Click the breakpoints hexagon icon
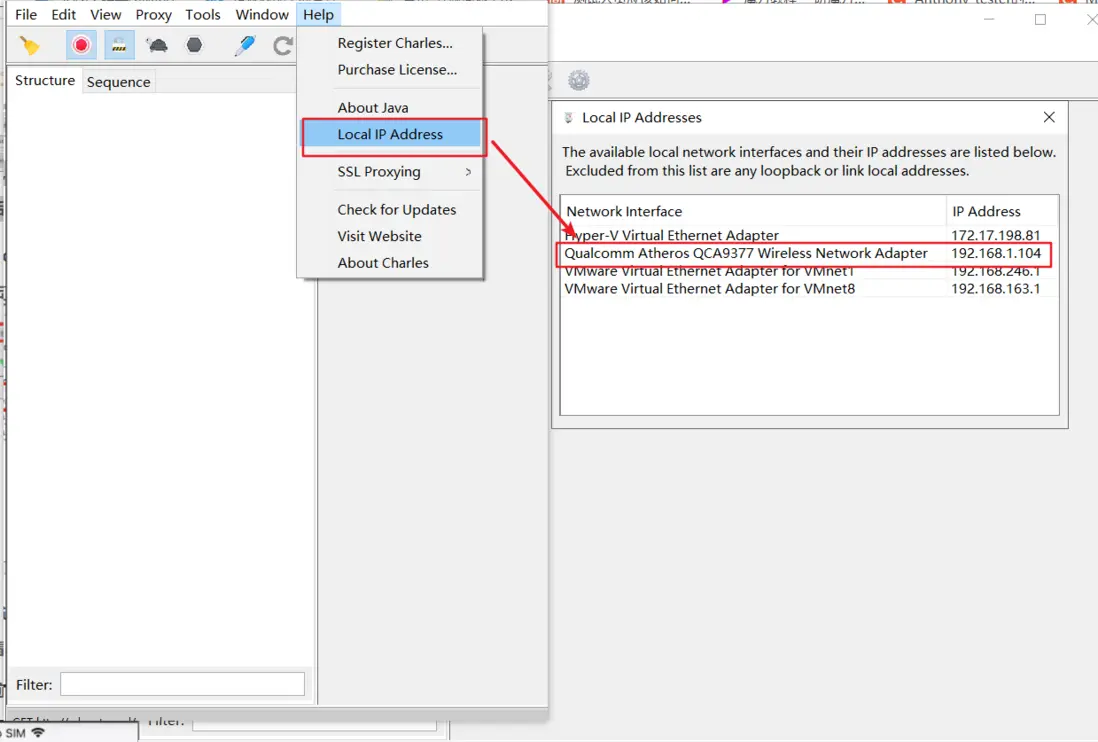Viewport: 1098px width, 742px height. click(195, 46)
